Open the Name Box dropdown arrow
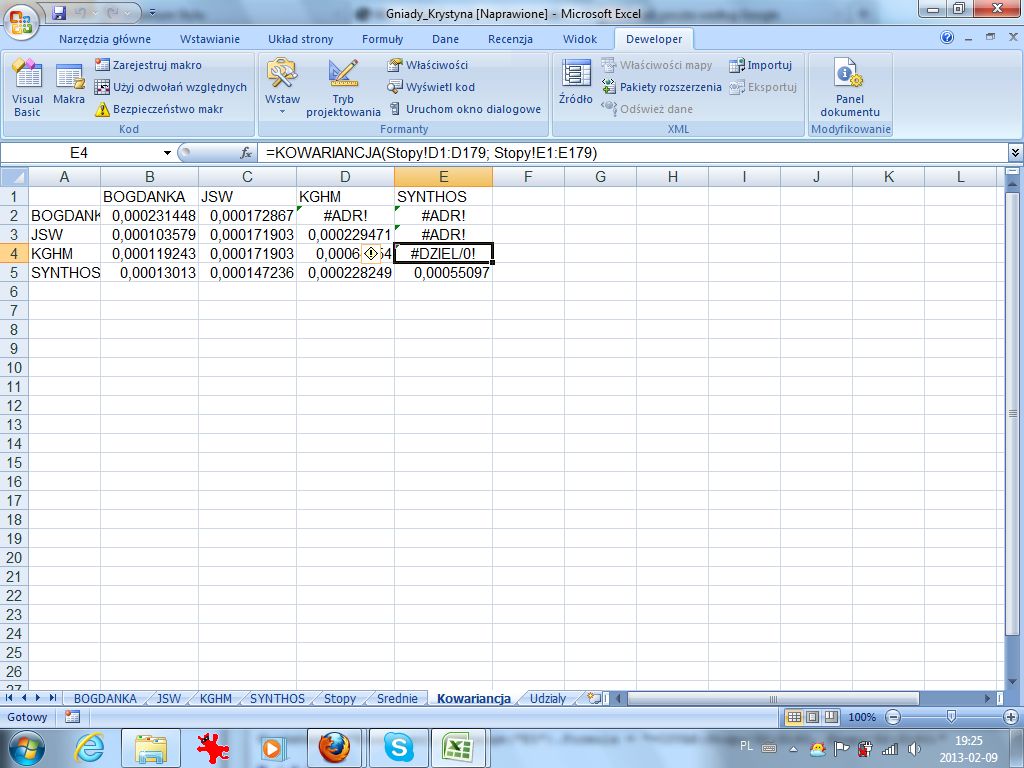This screenshot has width=1024, height=768. coord(167,153)
